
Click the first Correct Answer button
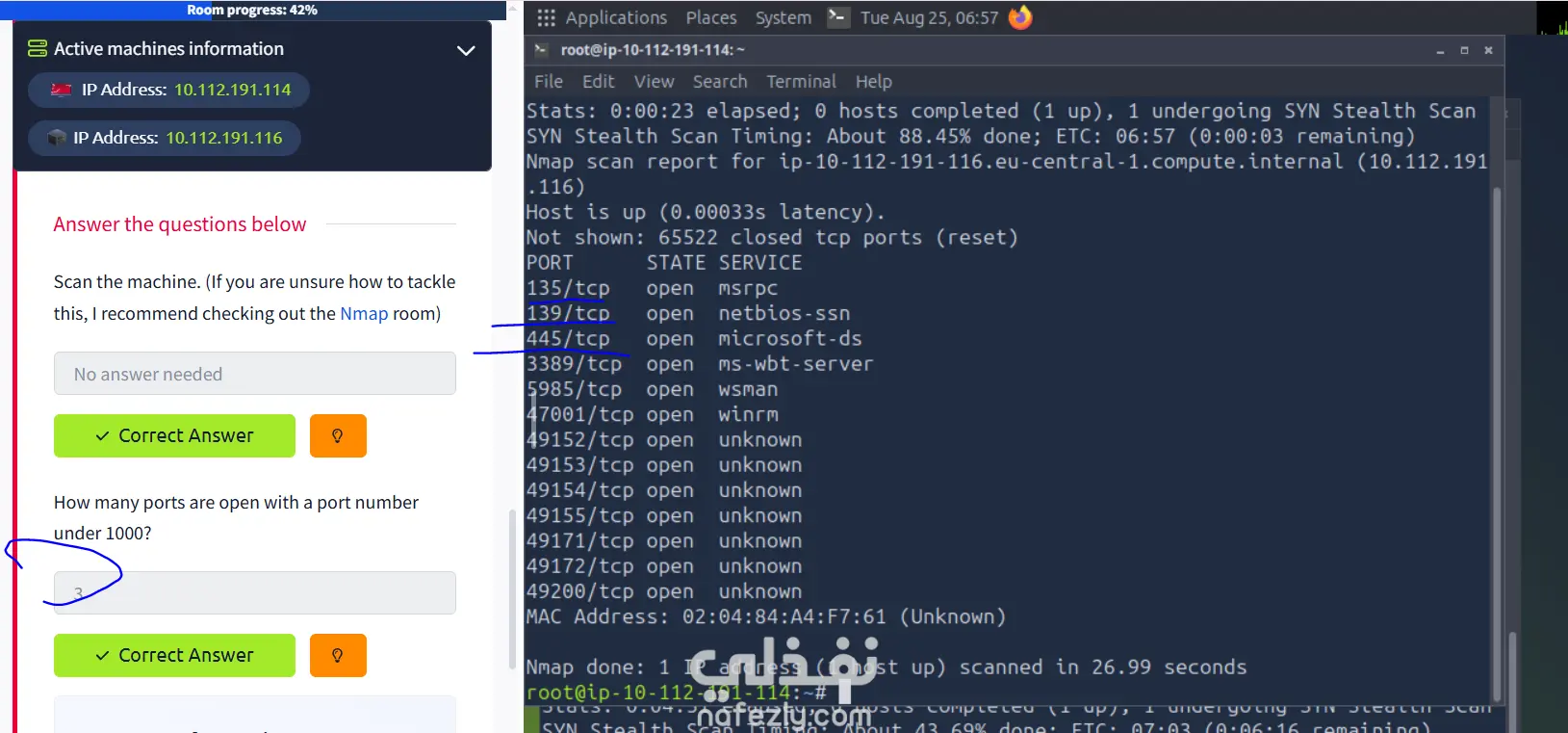coord(174,435)
